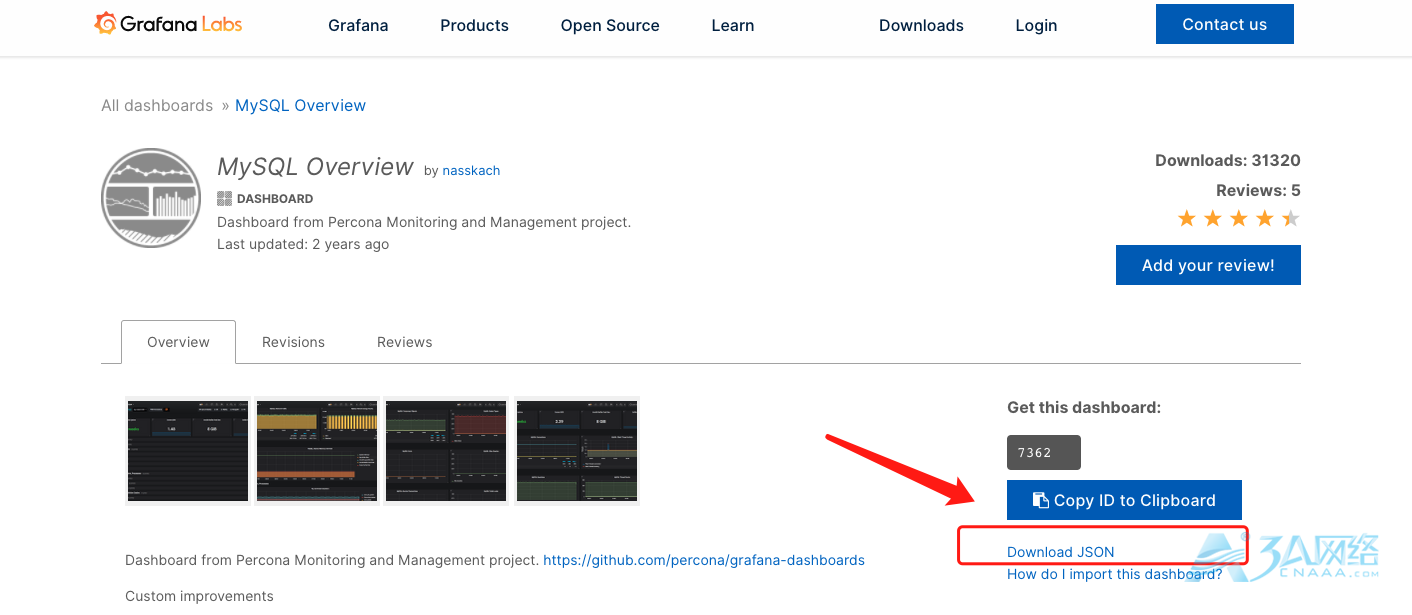The height and width of the screenshot is (615, 1412).
Task: Select the Overview tab
Action: (x=178, y=342)
